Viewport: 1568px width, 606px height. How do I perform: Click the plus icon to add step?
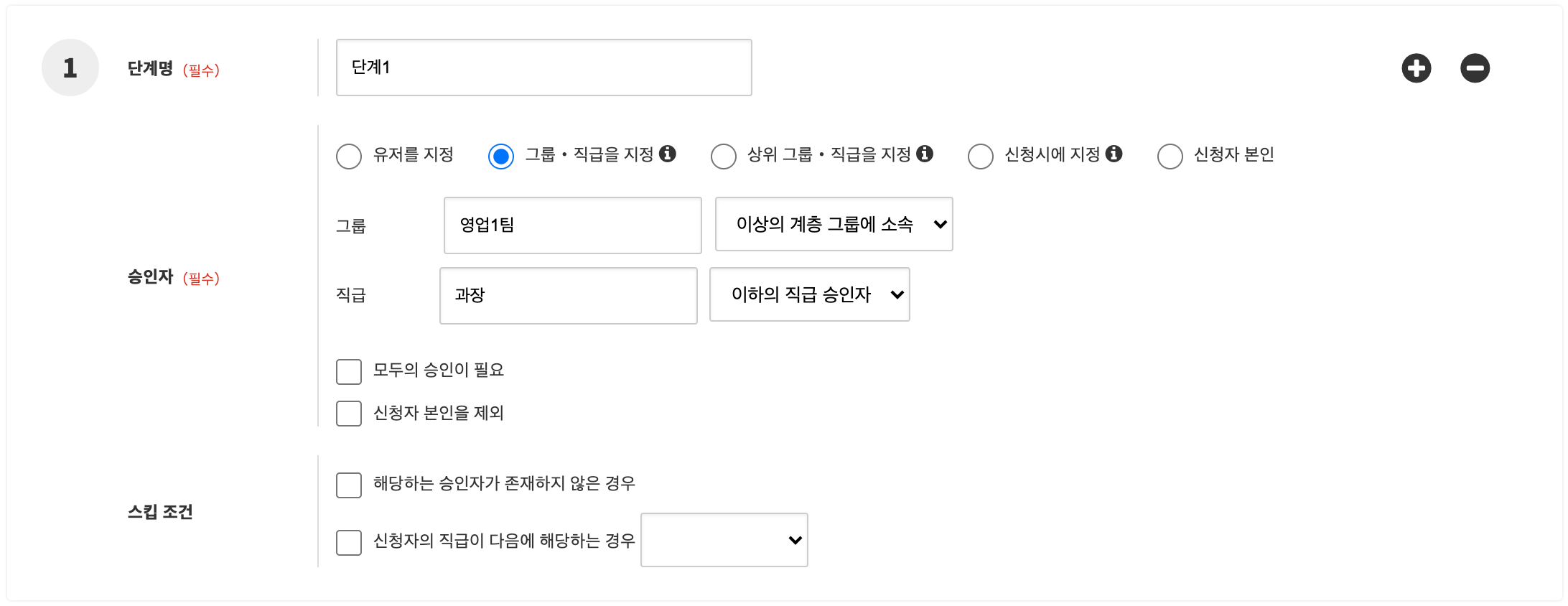(x=1416, y=68)
